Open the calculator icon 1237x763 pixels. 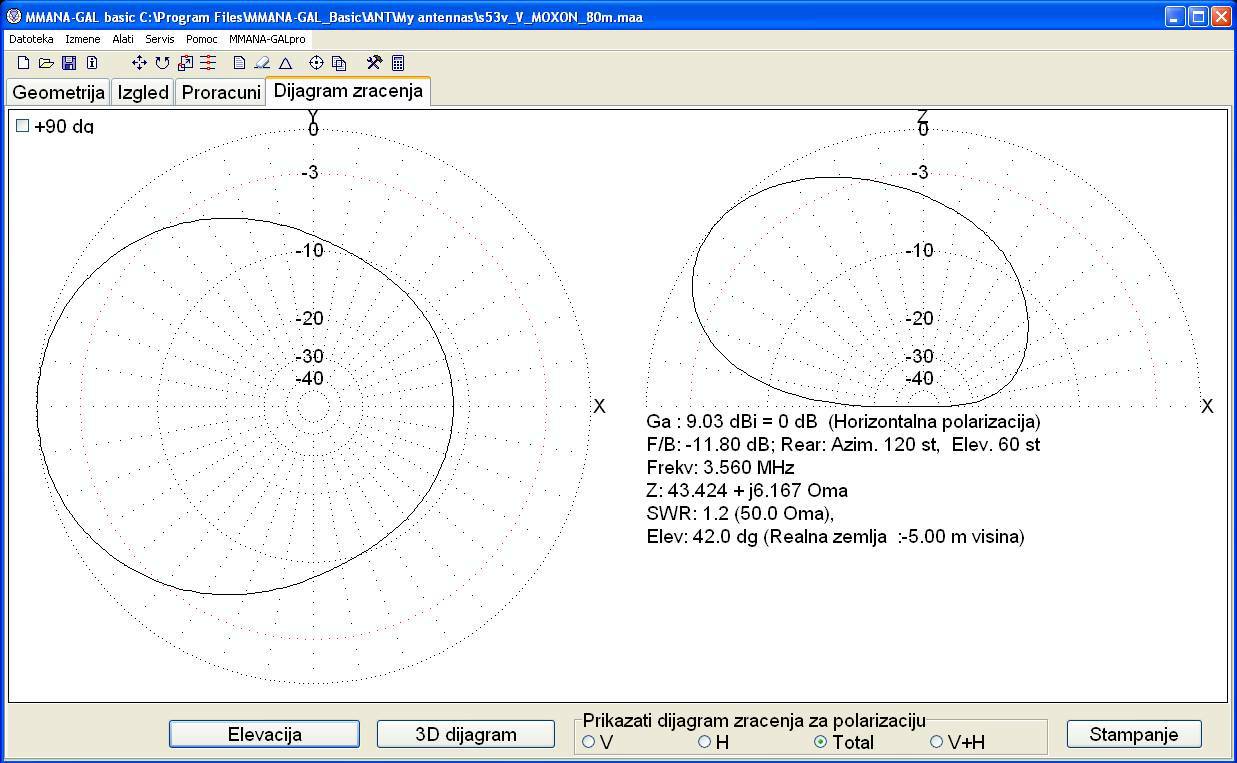click(398, 63)
